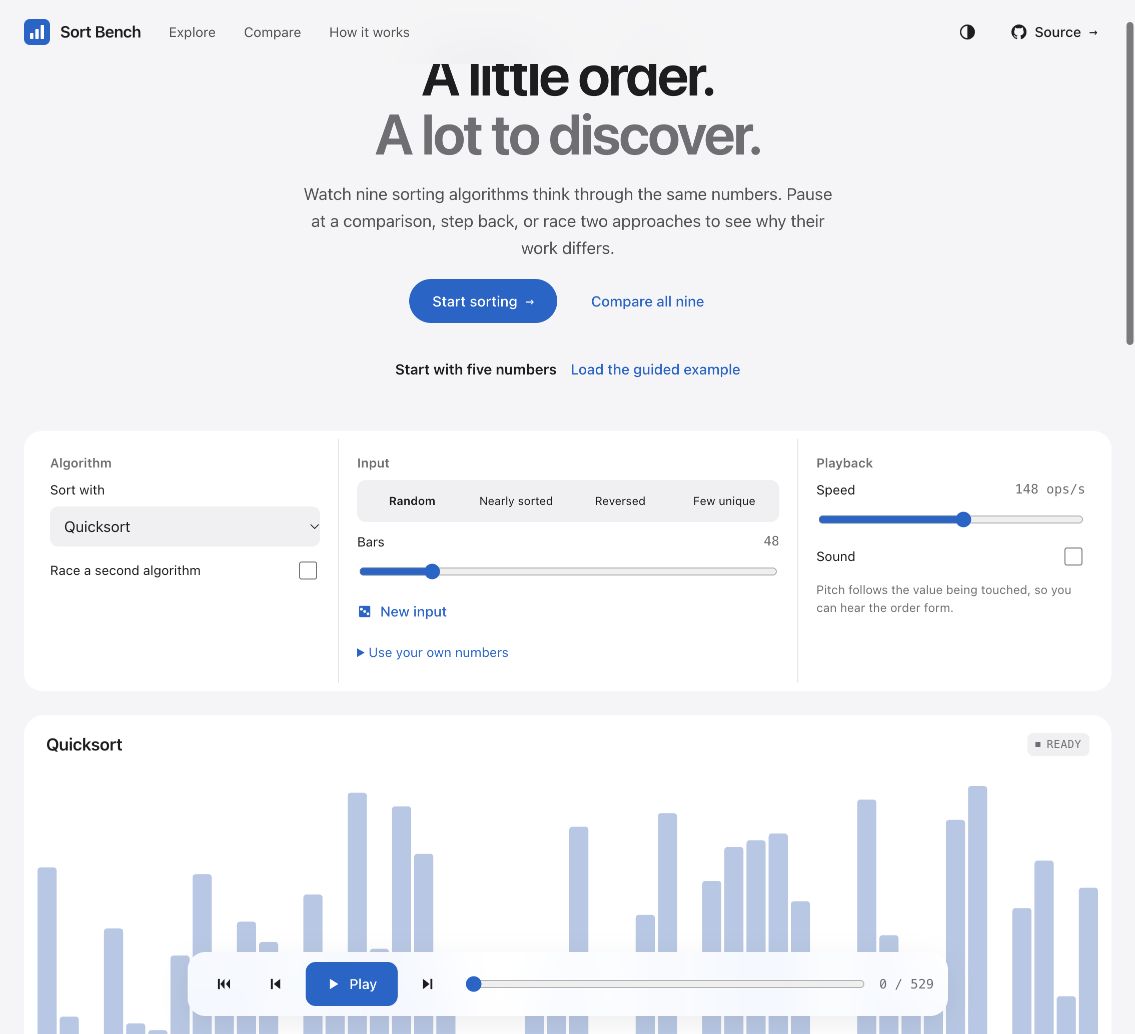Step back one operation
Screen dimensions: 1135x1034
pyautogui.click(x=275, y=984)
